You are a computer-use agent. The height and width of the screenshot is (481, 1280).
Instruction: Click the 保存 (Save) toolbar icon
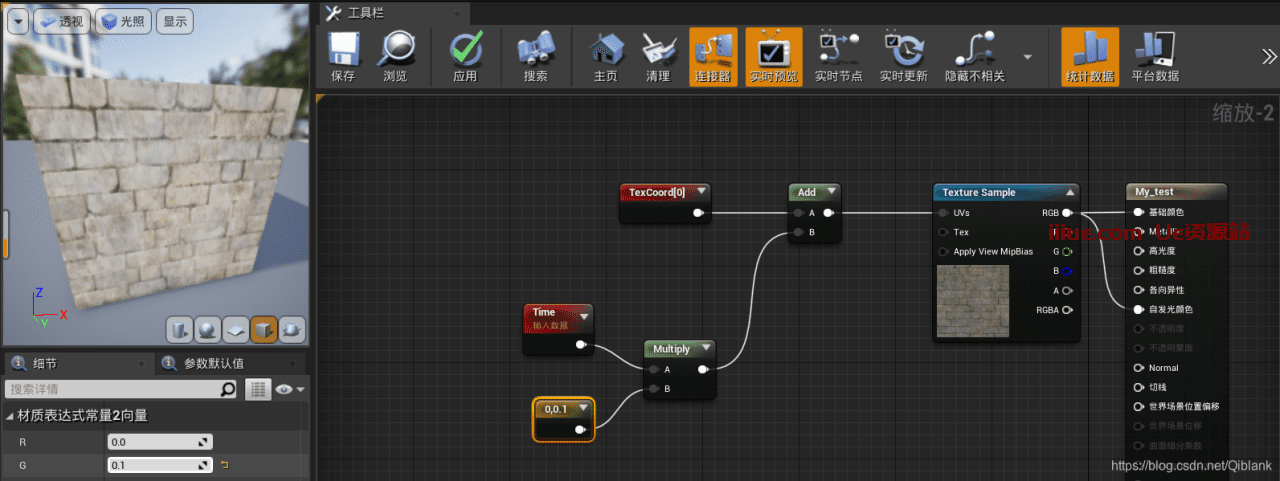(343, 50)
